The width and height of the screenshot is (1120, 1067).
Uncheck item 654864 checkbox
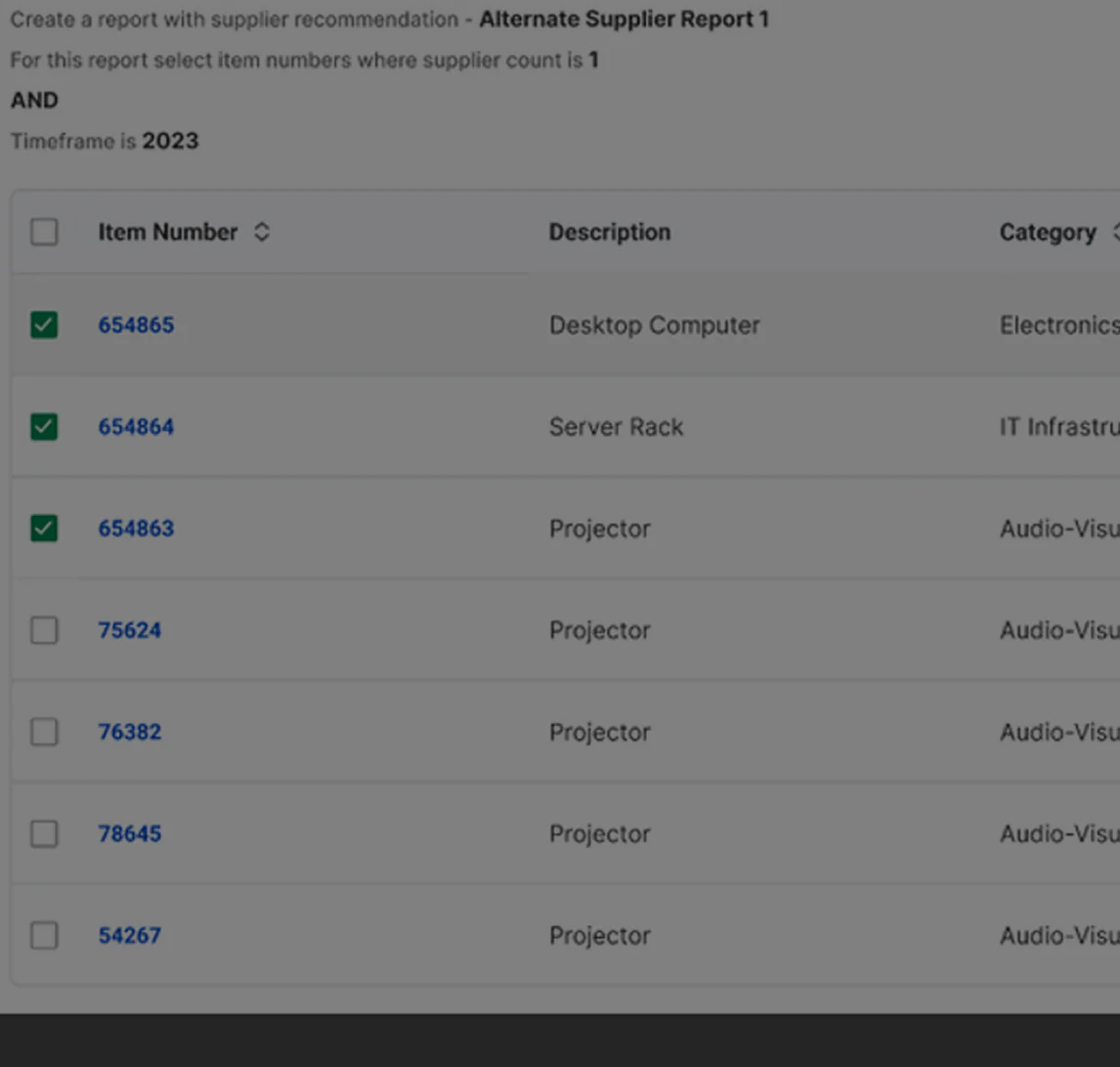[x=44, y=427]
